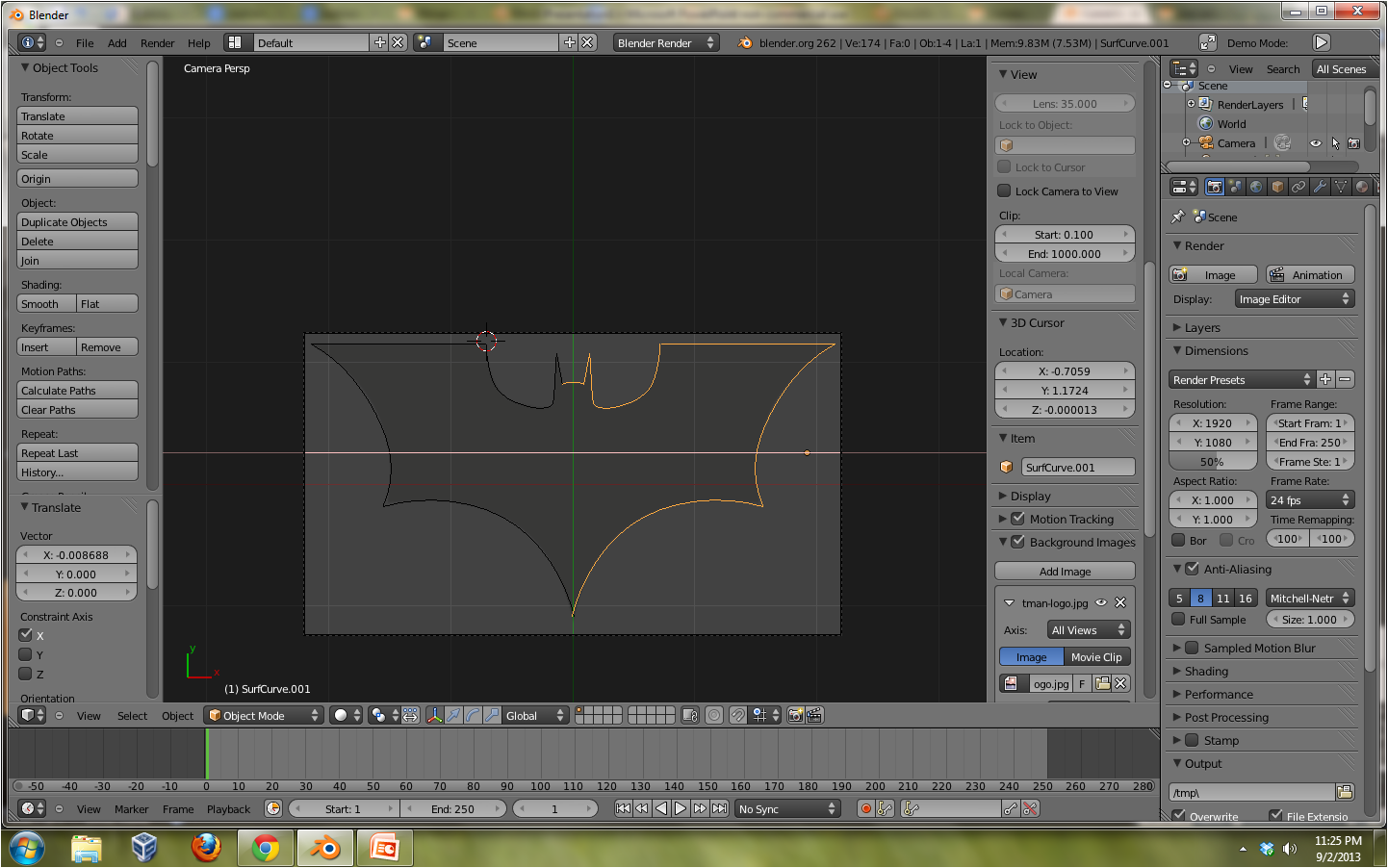Click the Lens 35.000 field
The image size is (1388, 868).
point(1065,103)
